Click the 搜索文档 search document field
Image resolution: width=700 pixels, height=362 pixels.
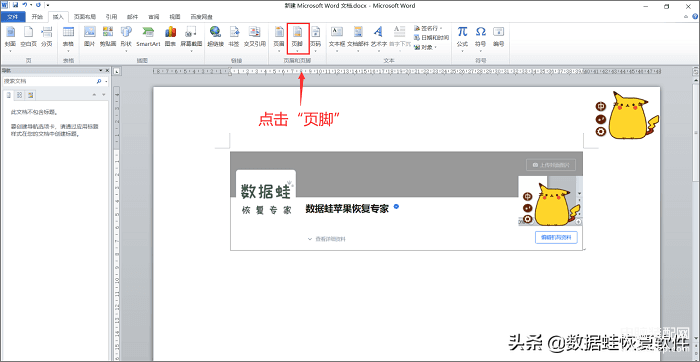click(x=48, y=82)
